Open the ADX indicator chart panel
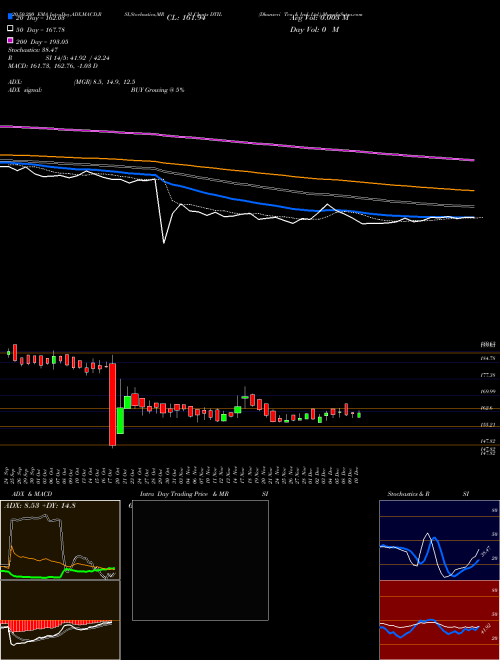 point(60,540)
